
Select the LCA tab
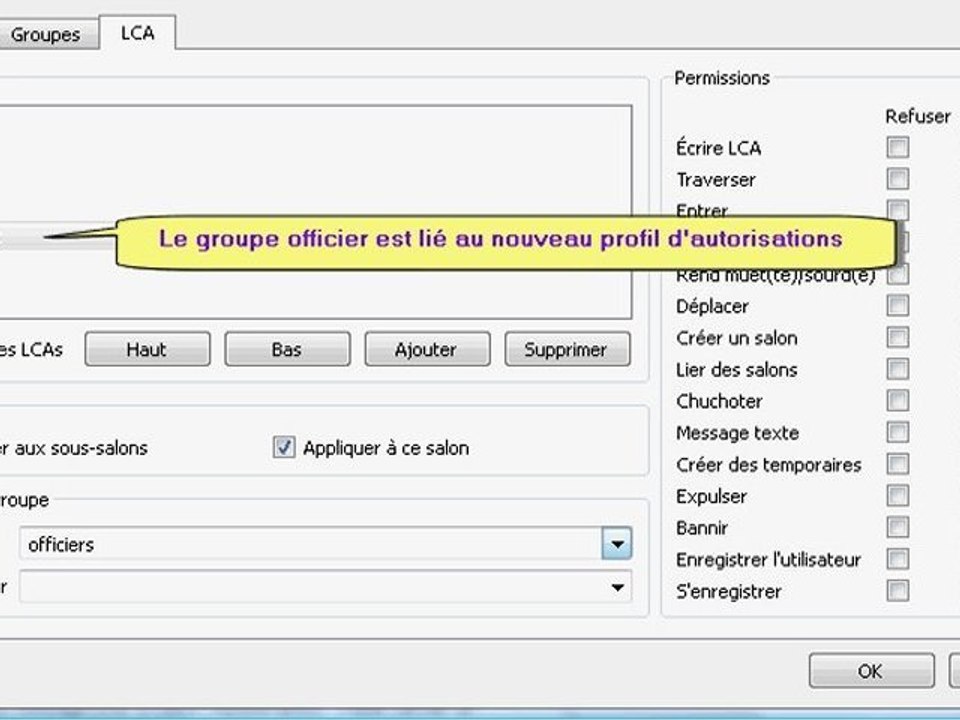click(137, 32)
